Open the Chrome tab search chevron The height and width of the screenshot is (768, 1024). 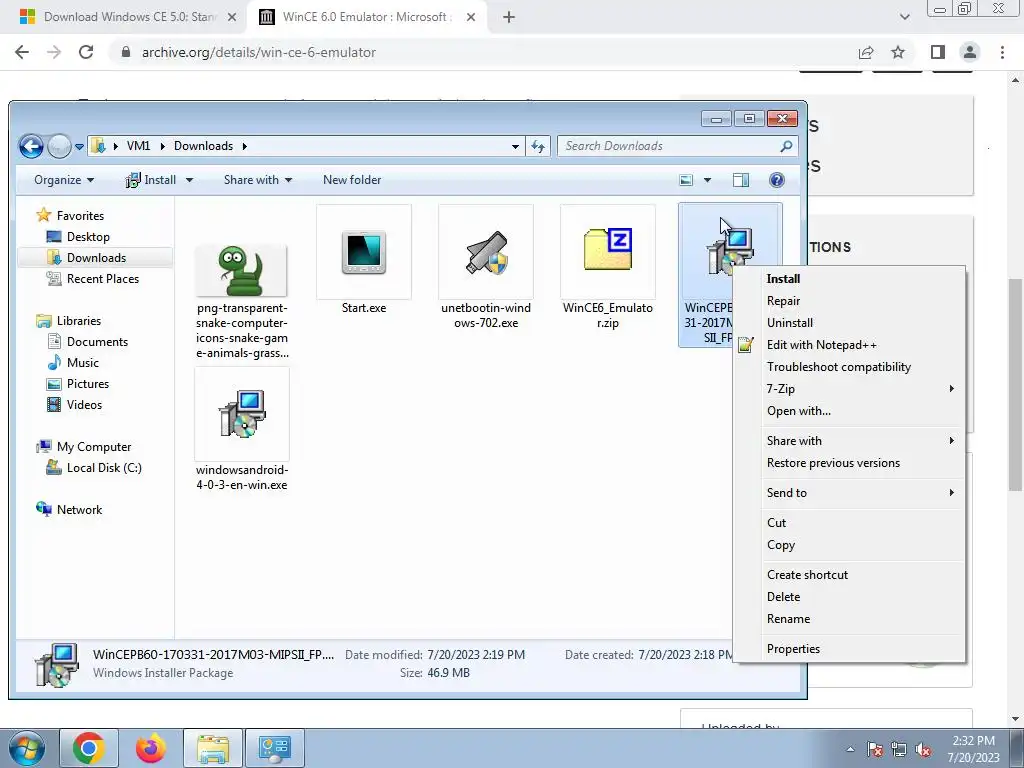(904, 18)
